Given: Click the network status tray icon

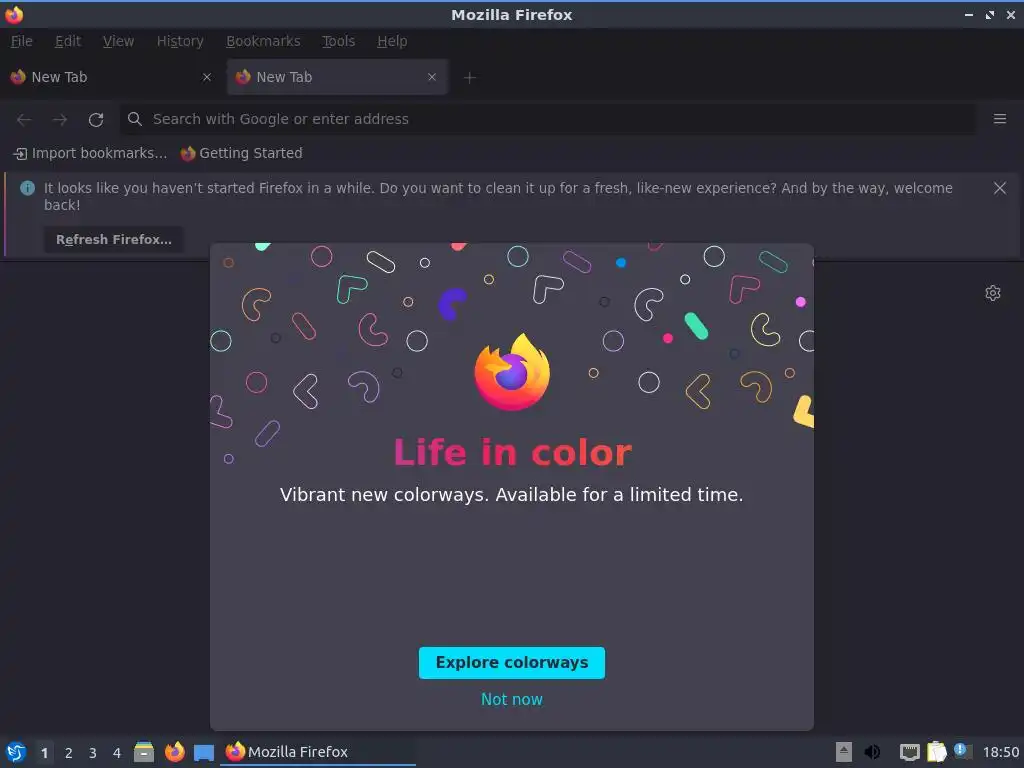Looking at the screenshot, I should 909,752.
